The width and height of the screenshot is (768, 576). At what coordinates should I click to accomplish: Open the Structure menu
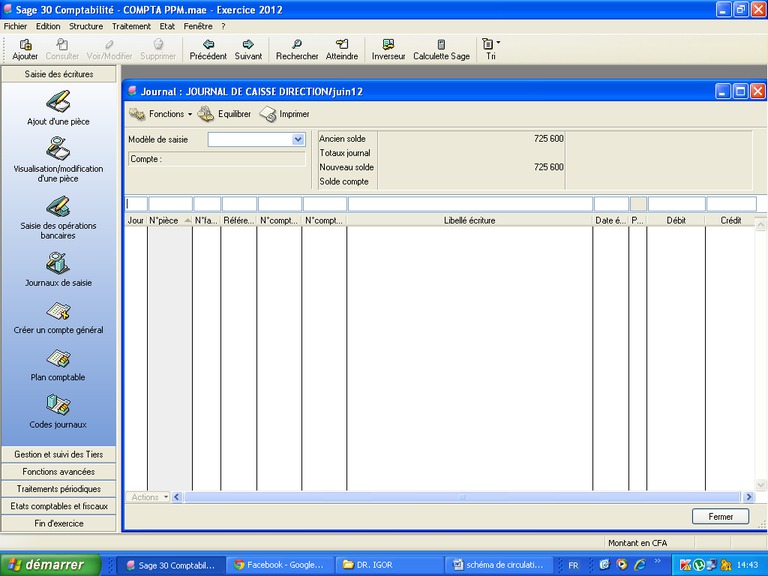(x=85, y=26)
